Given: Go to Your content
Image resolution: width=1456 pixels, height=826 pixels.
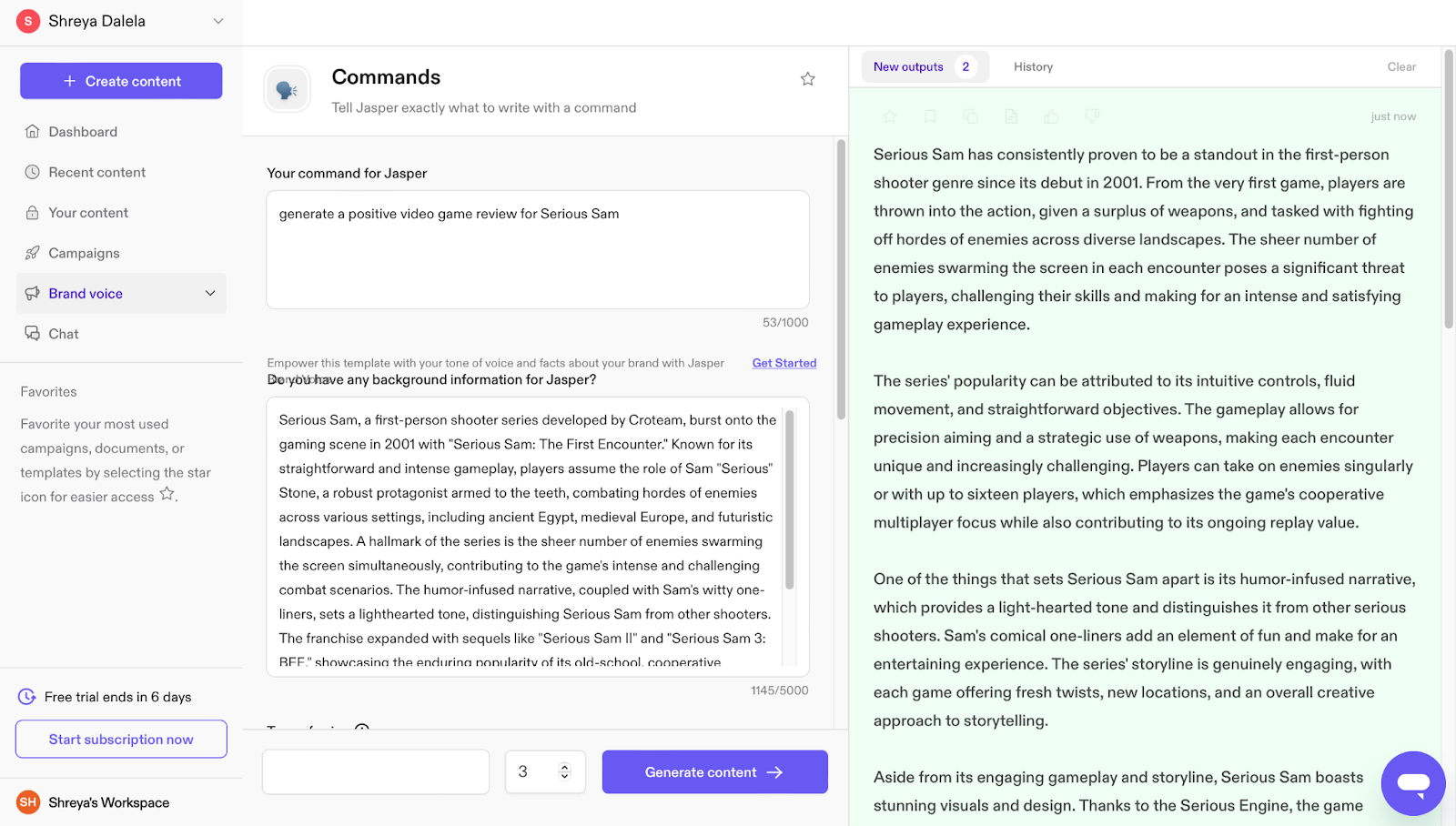Looking at the screenshot, I should pyautogui.click(x=121, y=212).
